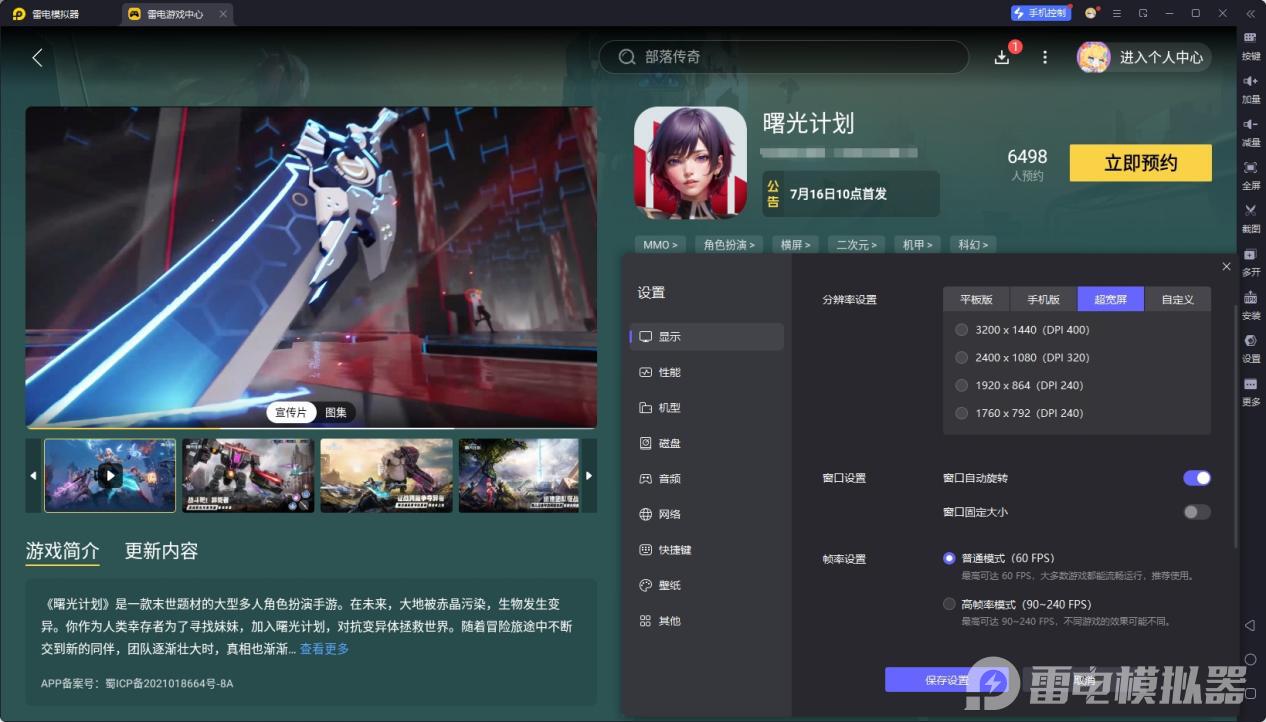Click the 角色扮演 tag chip
Screen dimensions: 1266x722
(730, 245)
